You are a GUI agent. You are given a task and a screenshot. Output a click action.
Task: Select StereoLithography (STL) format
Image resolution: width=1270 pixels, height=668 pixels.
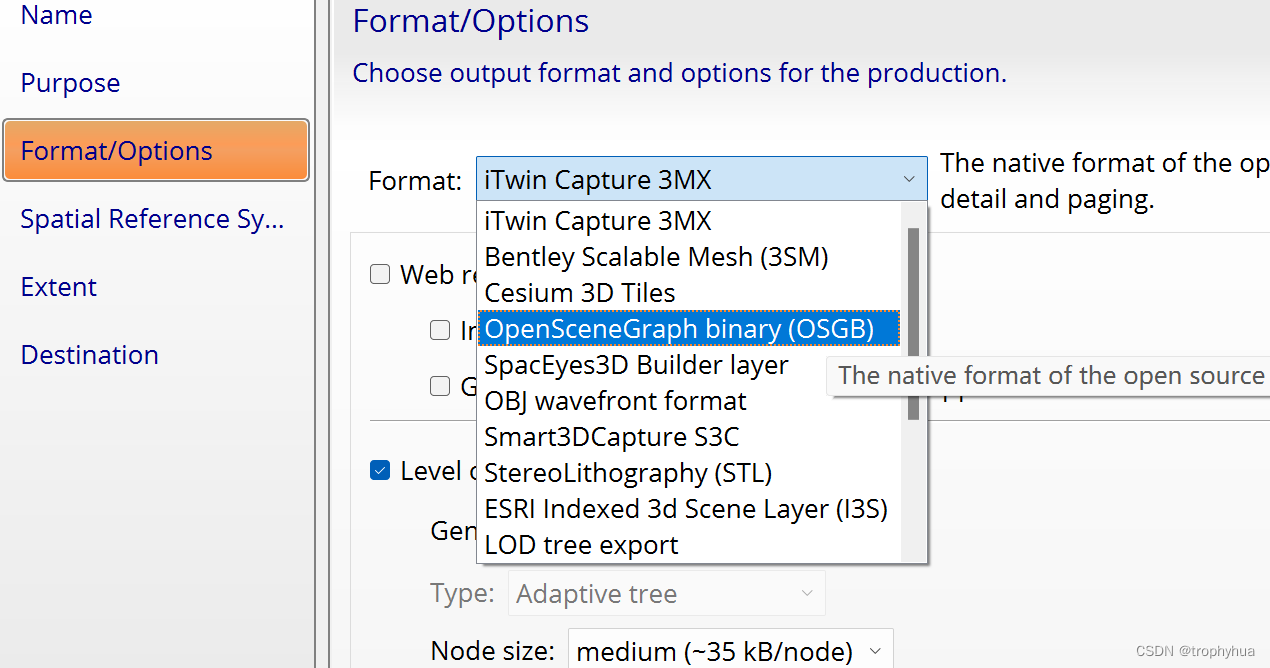point(690,473)
